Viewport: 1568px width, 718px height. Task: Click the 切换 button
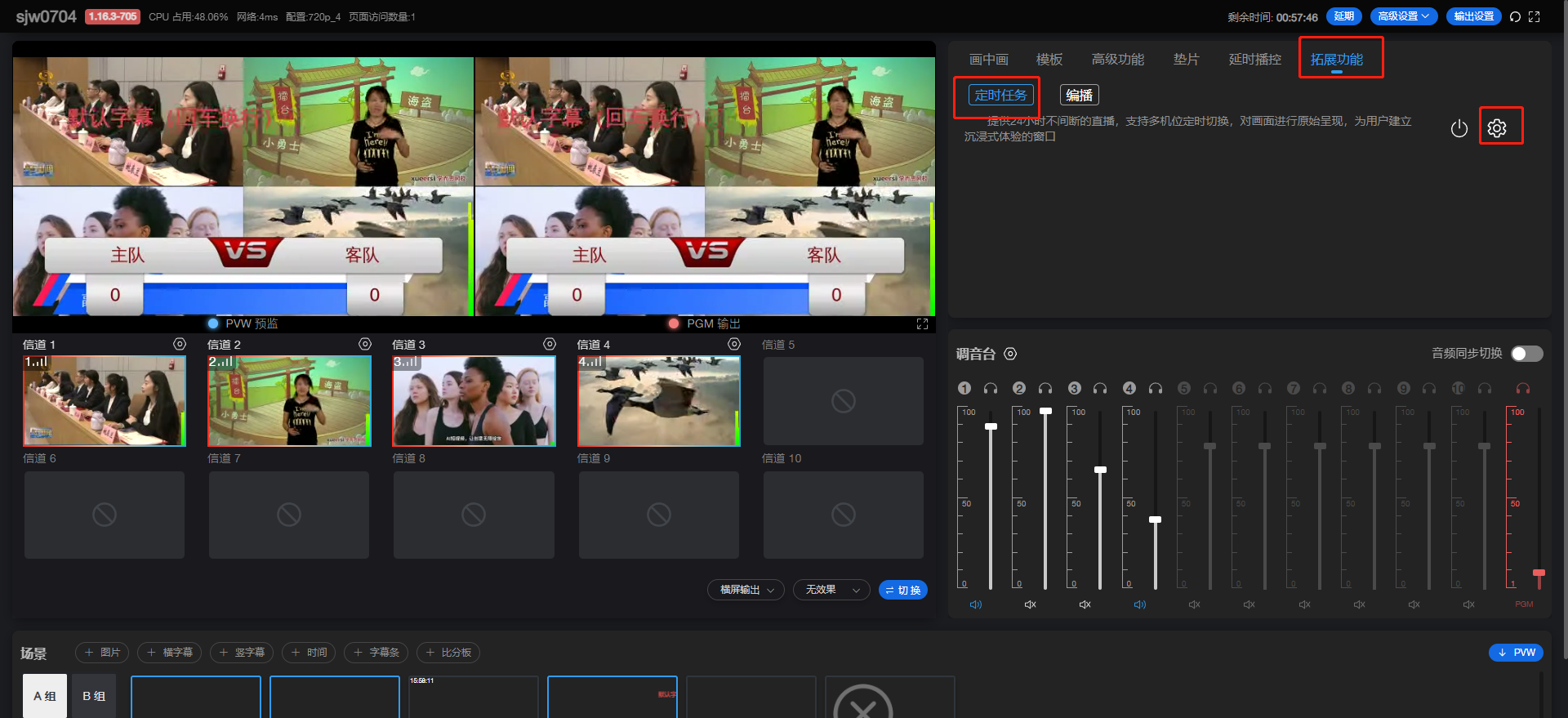point(902,590)
